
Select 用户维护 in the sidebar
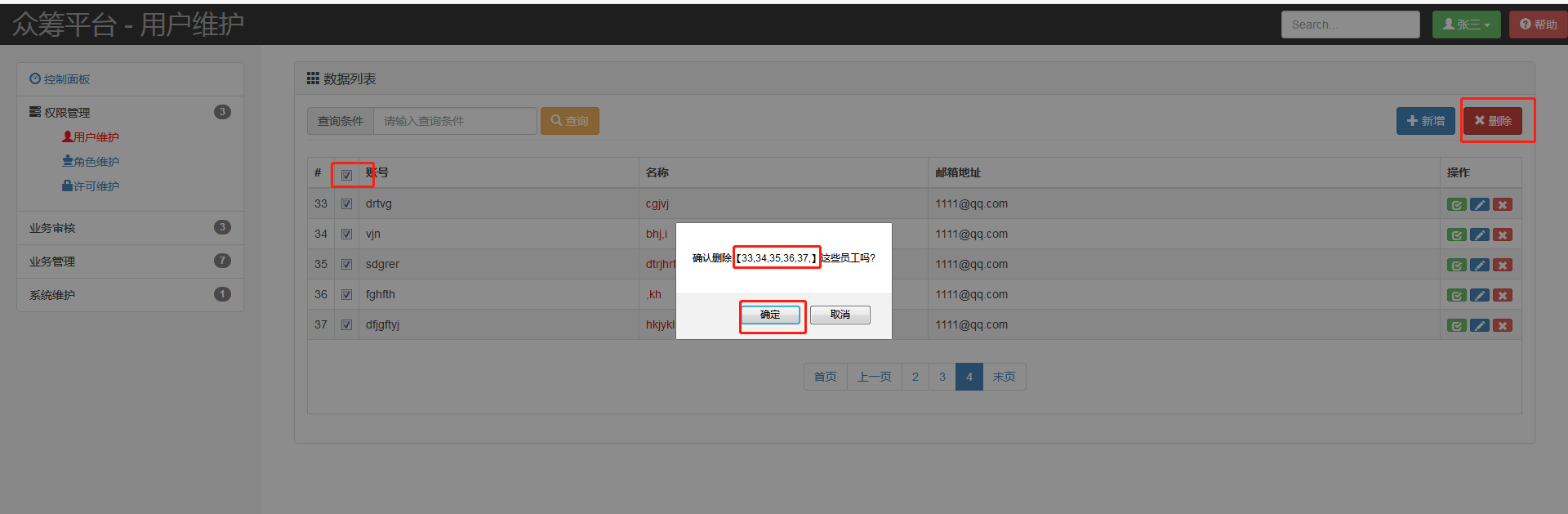pos(91,137)
